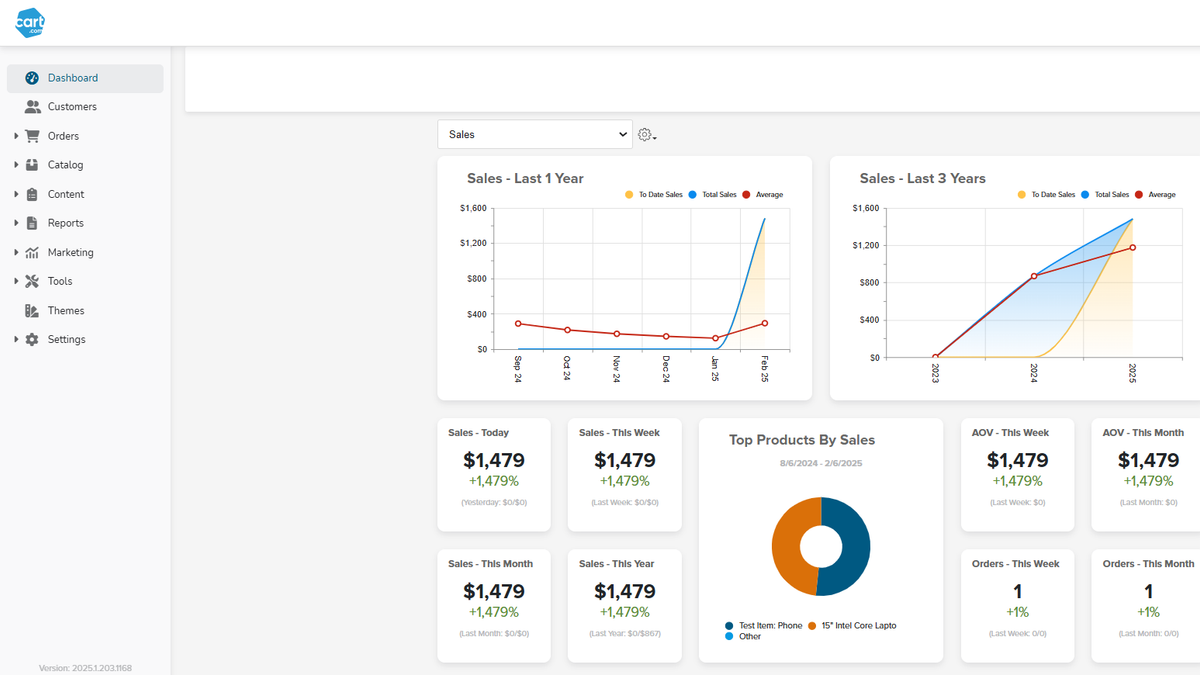
Task: Select '15" Intel Core Lapto' legend entry
Action: pos(852,626)
